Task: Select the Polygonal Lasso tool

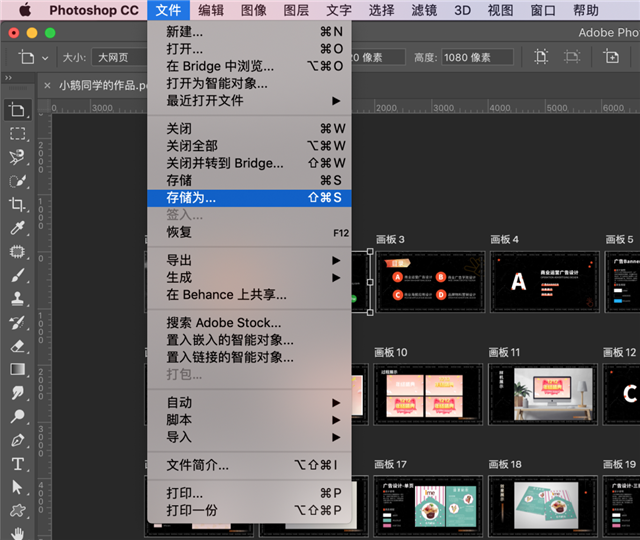Action: 17,158
